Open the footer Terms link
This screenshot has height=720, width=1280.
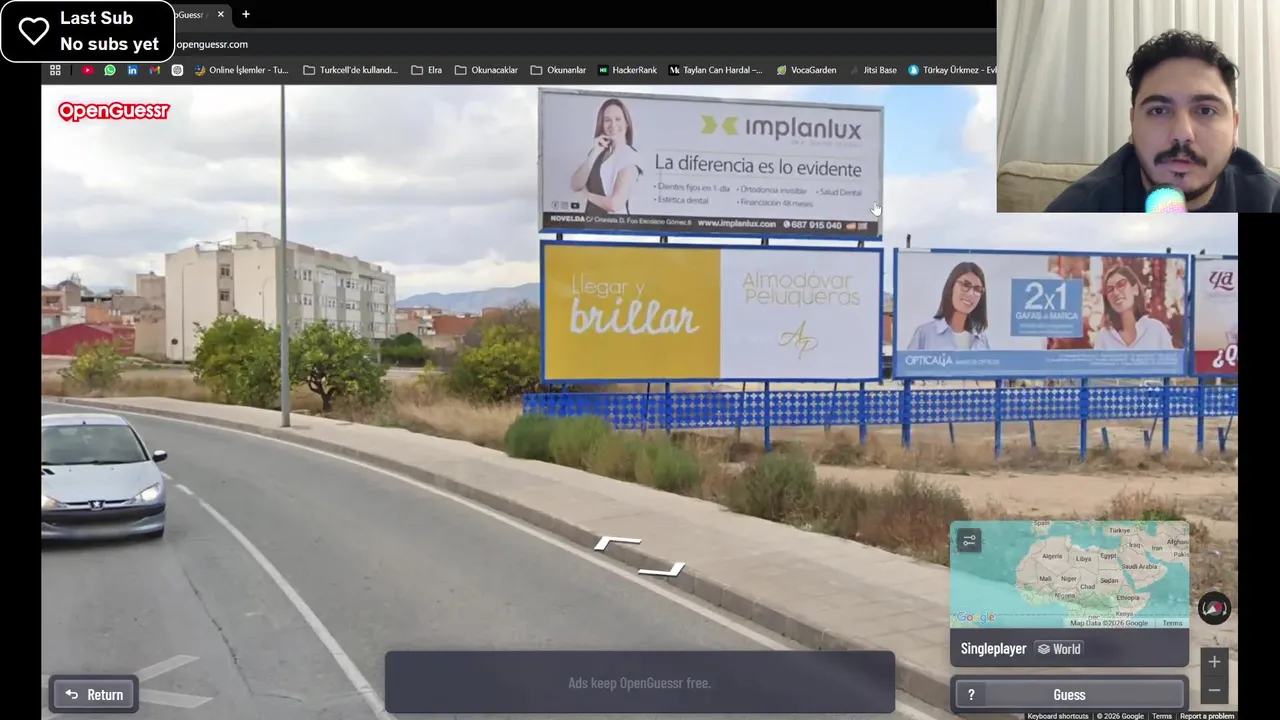point(1162,716)
